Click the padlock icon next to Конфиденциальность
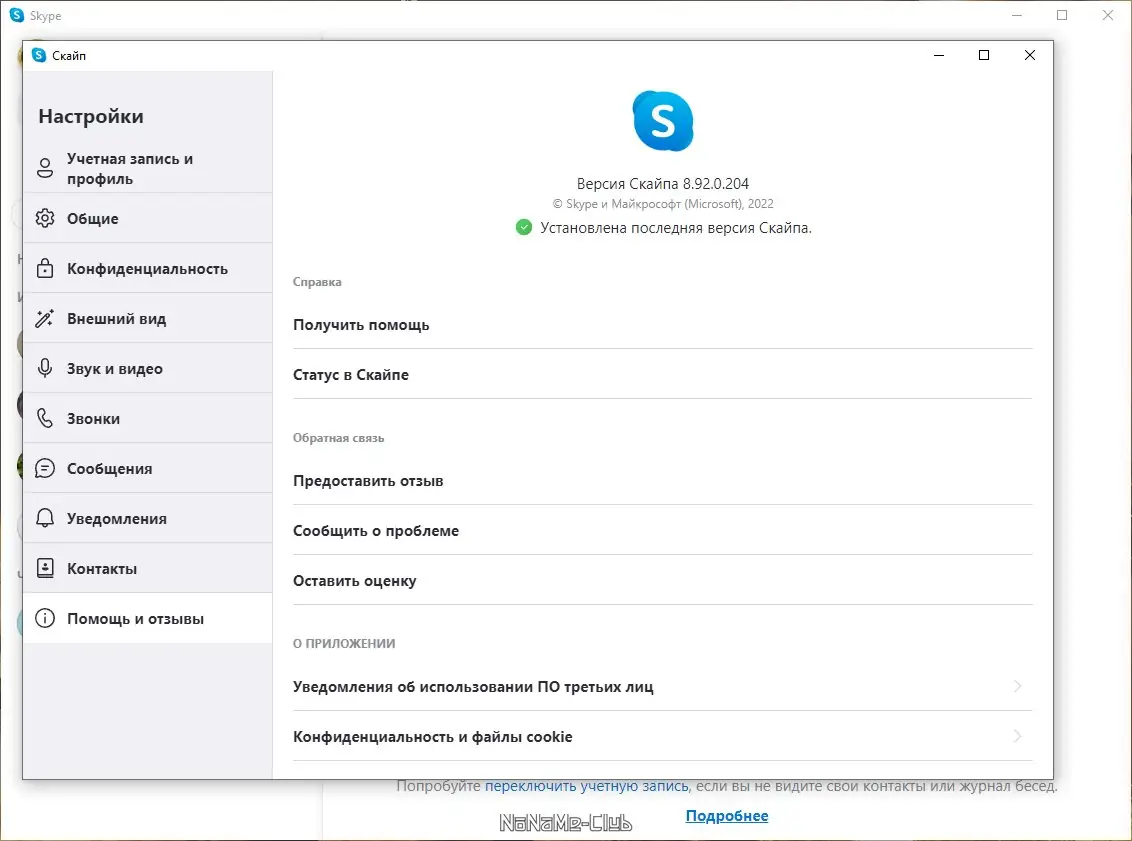 (45, 268)
